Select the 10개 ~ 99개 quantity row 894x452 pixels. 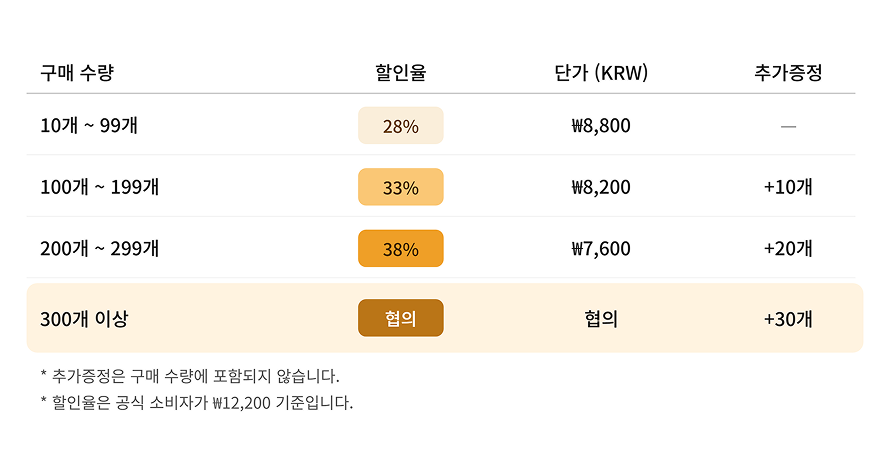89,126
